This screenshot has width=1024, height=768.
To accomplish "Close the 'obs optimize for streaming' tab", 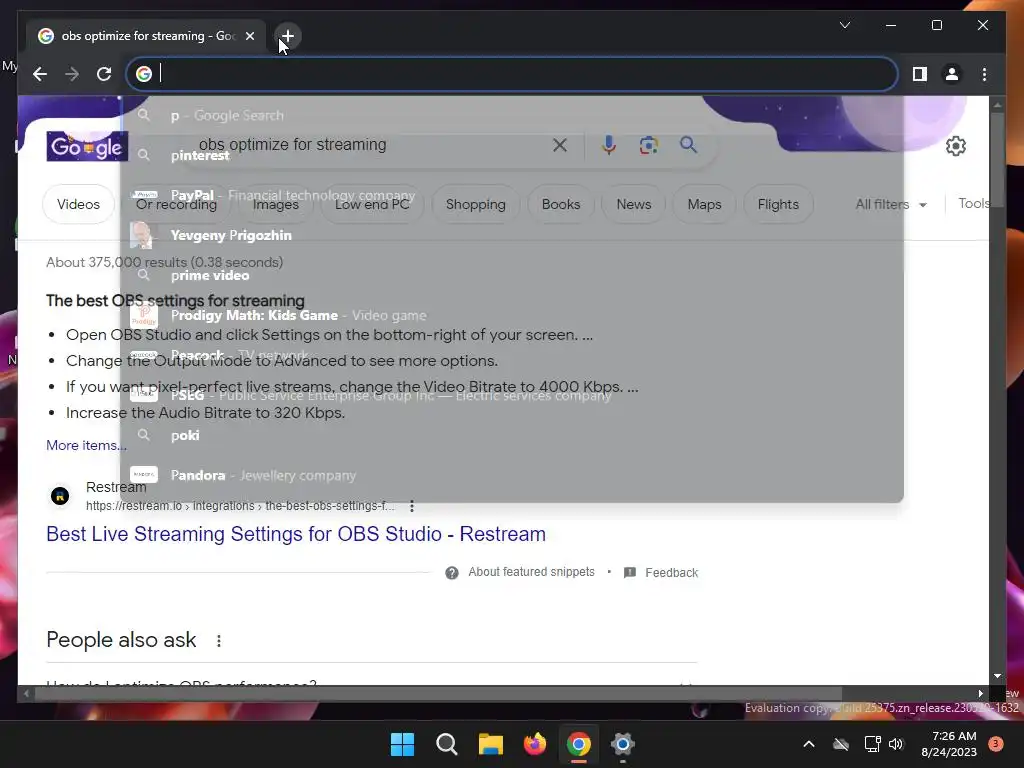I will coord(249,36).
